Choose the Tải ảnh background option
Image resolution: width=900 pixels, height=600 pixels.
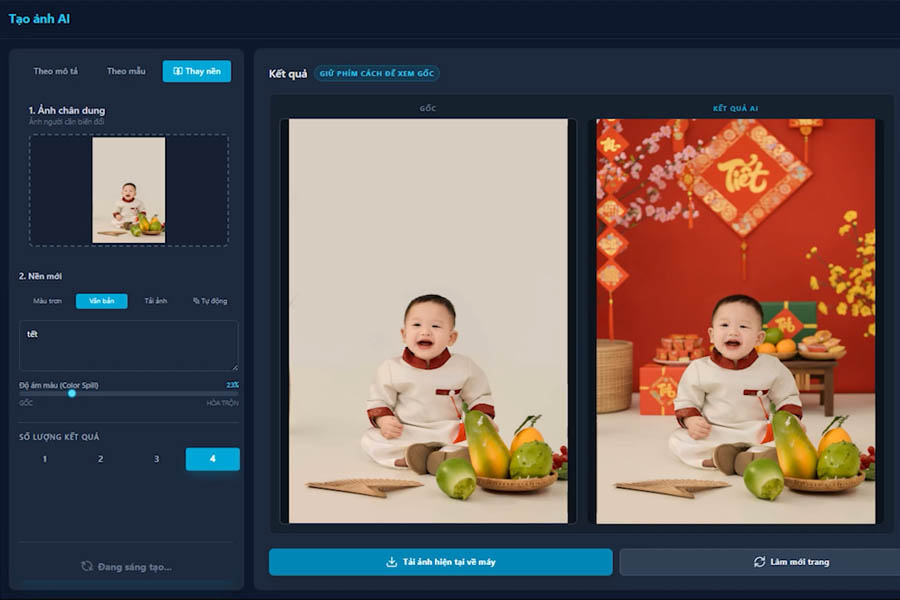tap(155, 301)
